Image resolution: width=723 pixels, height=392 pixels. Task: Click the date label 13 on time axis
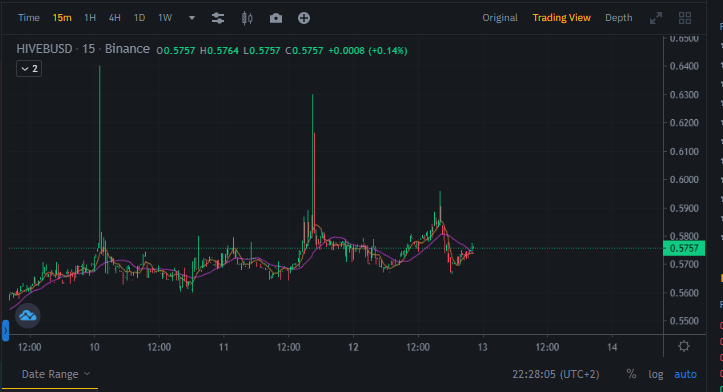click(x=482, y=347)
